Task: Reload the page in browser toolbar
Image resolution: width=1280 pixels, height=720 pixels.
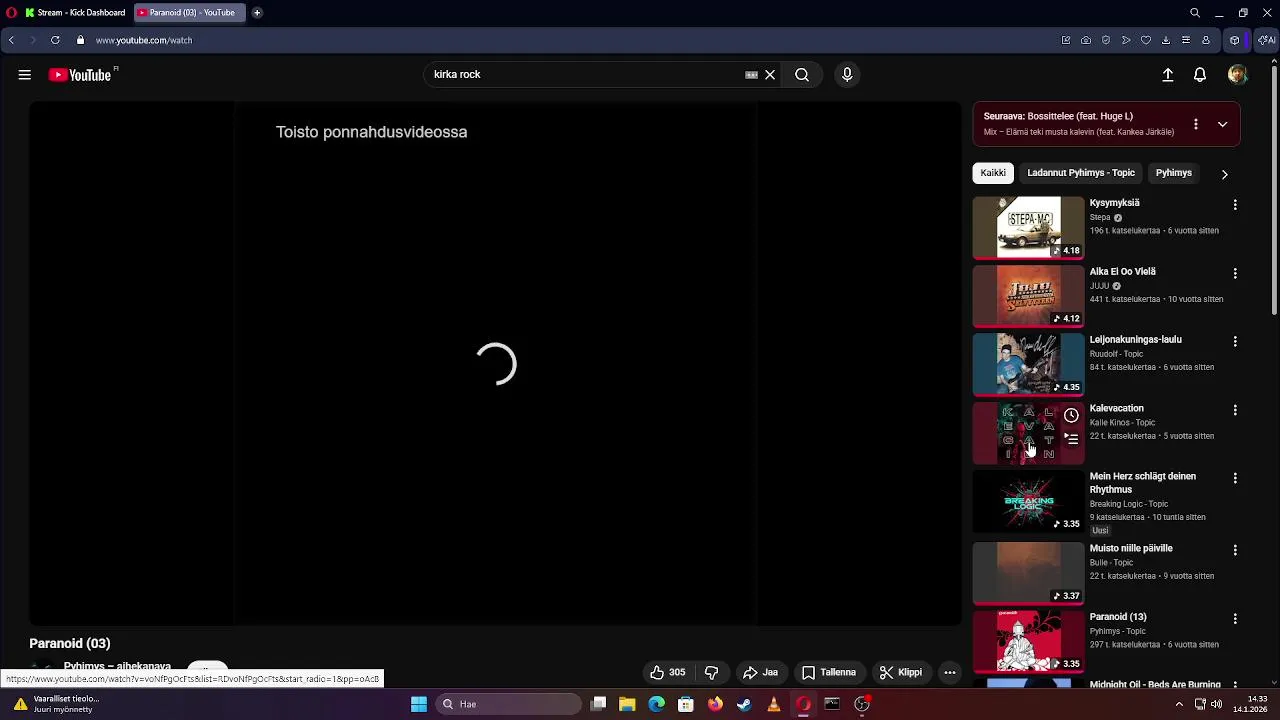Action: coord(55,40)
